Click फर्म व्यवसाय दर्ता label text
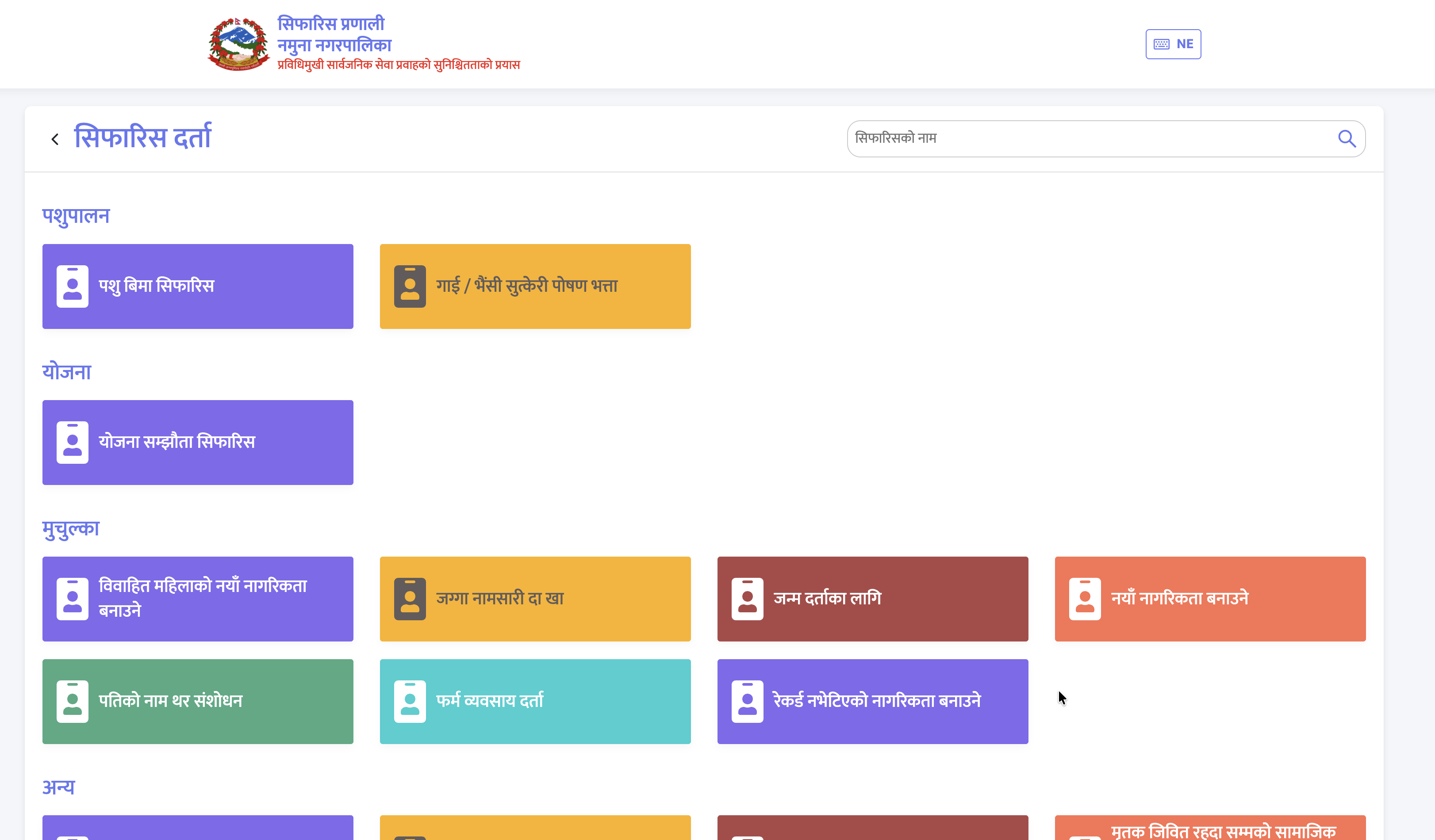Viewport: 1435px width, 840px height. pos(489,701)
